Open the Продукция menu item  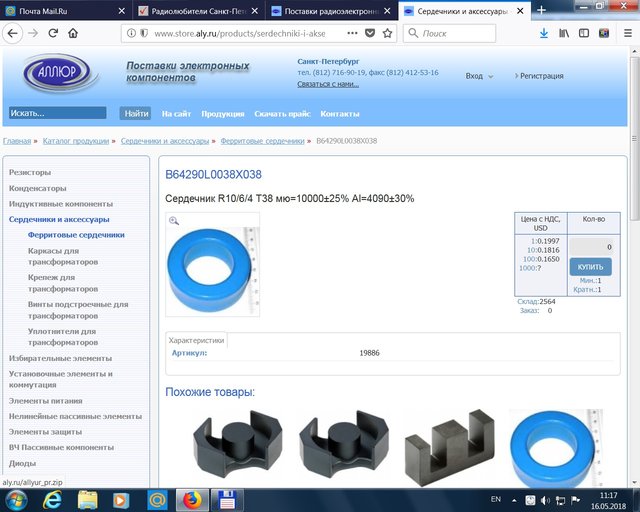[x=222, y=114]
